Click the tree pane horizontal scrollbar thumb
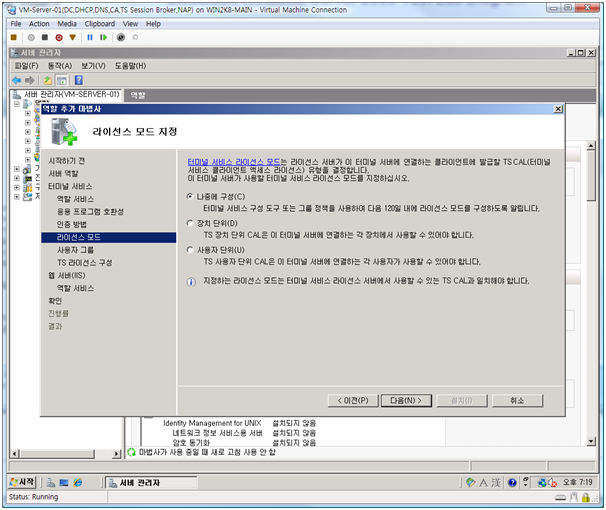606x510 pixels. [x=57, y=454]
